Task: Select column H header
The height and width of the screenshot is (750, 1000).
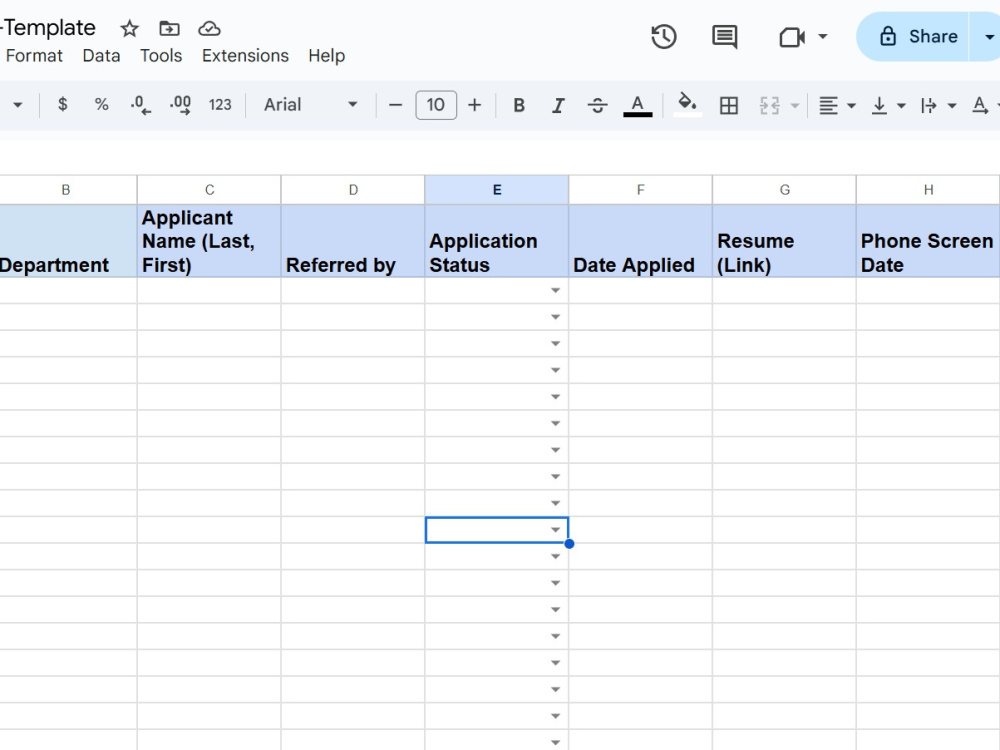Action: pyautogui.click(x=928, y=190)
